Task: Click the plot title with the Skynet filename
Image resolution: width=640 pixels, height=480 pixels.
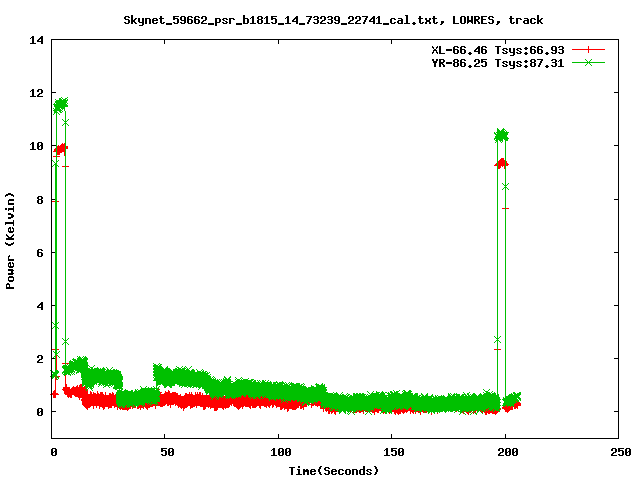Action: pos(333,19)
